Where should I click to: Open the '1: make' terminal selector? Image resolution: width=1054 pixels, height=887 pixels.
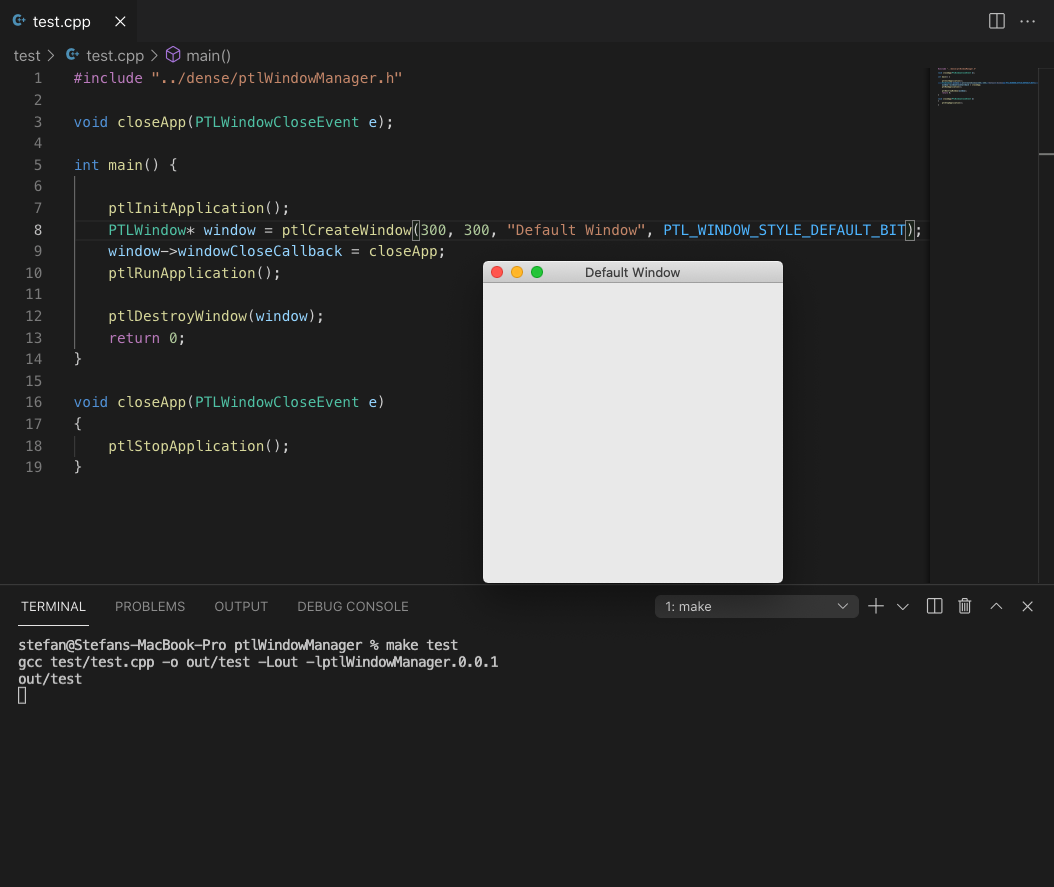756,606
